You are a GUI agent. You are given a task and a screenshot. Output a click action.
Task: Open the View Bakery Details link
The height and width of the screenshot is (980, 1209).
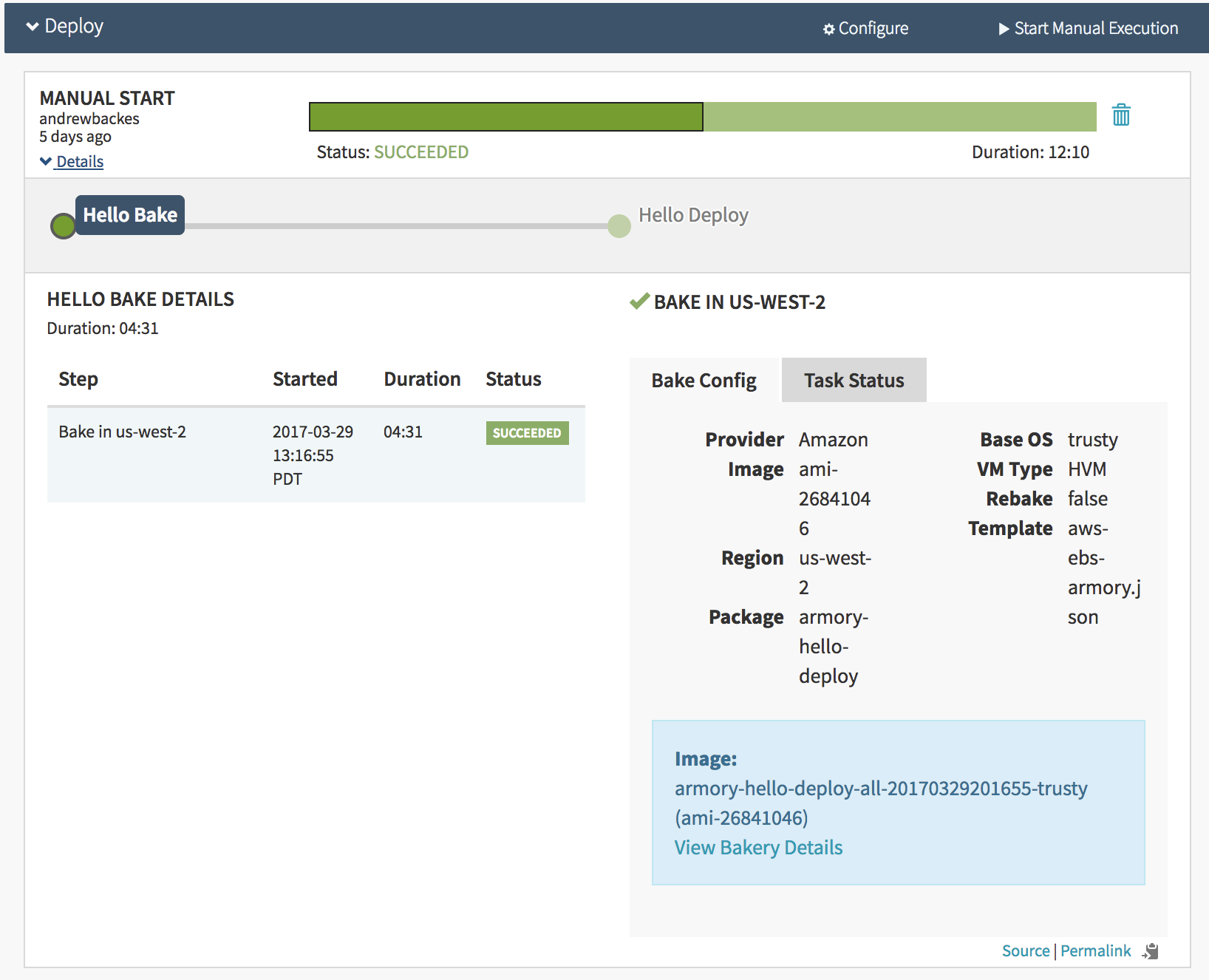pyautogui.click(x=758, y=848)
